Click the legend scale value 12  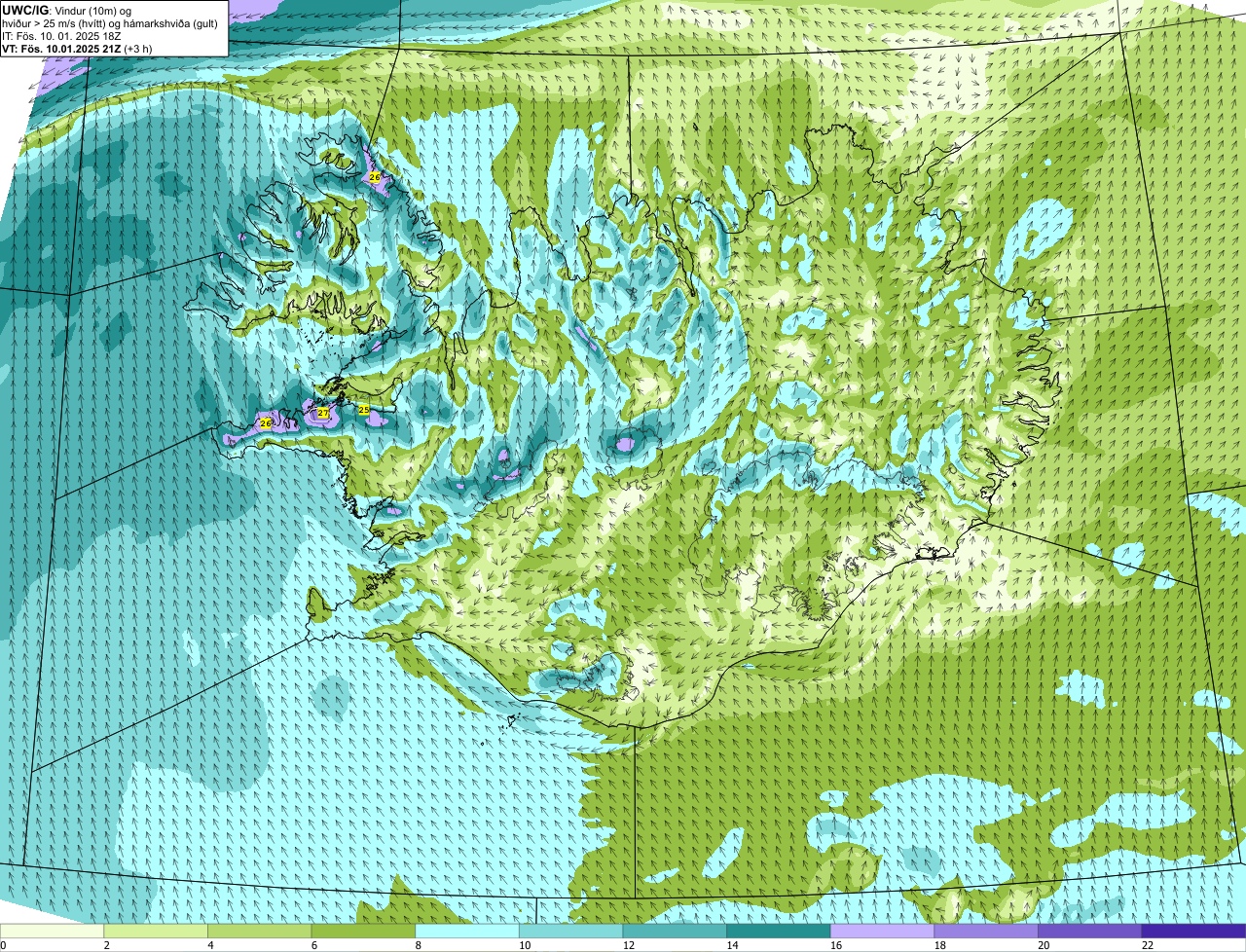[628, 945]
